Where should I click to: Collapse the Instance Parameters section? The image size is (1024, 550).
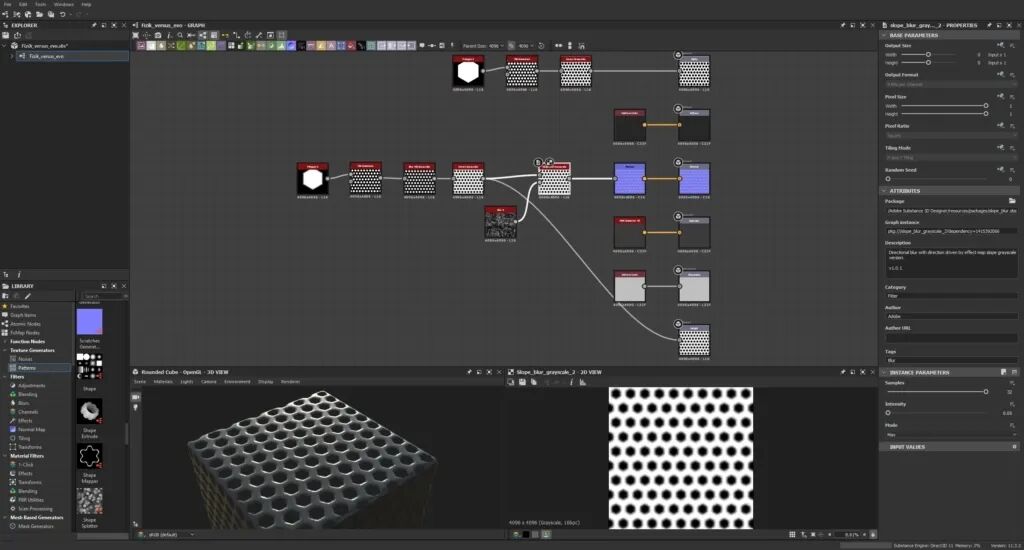coord(884,372)
